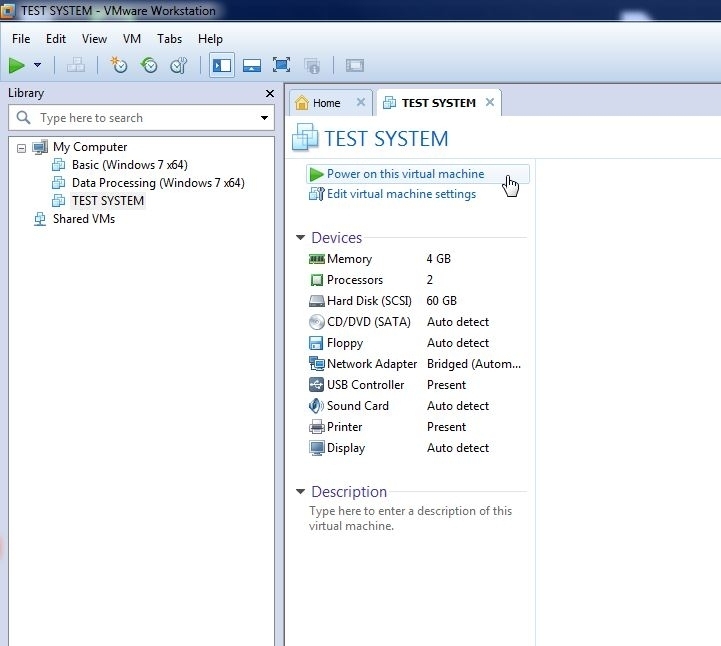Select the Network Adapter device icon
721x646 pixels.
pos(317,364)
